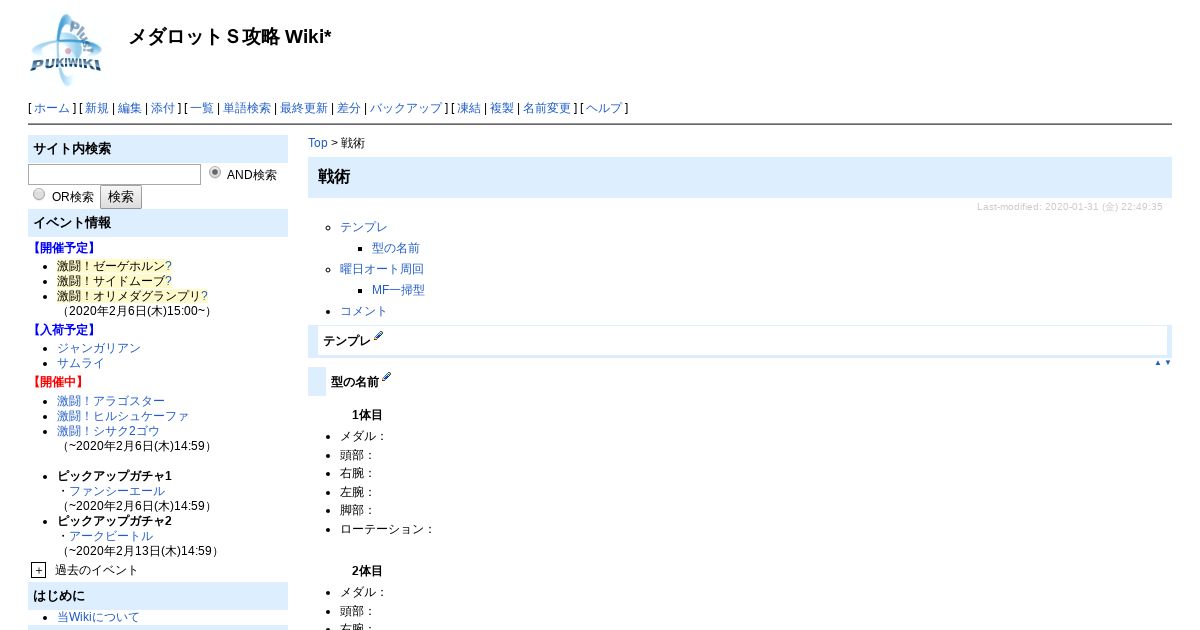Viewport: 1200px width, 630px height.
Task: Open 新規 in the top menu
Action: point(96,108)
